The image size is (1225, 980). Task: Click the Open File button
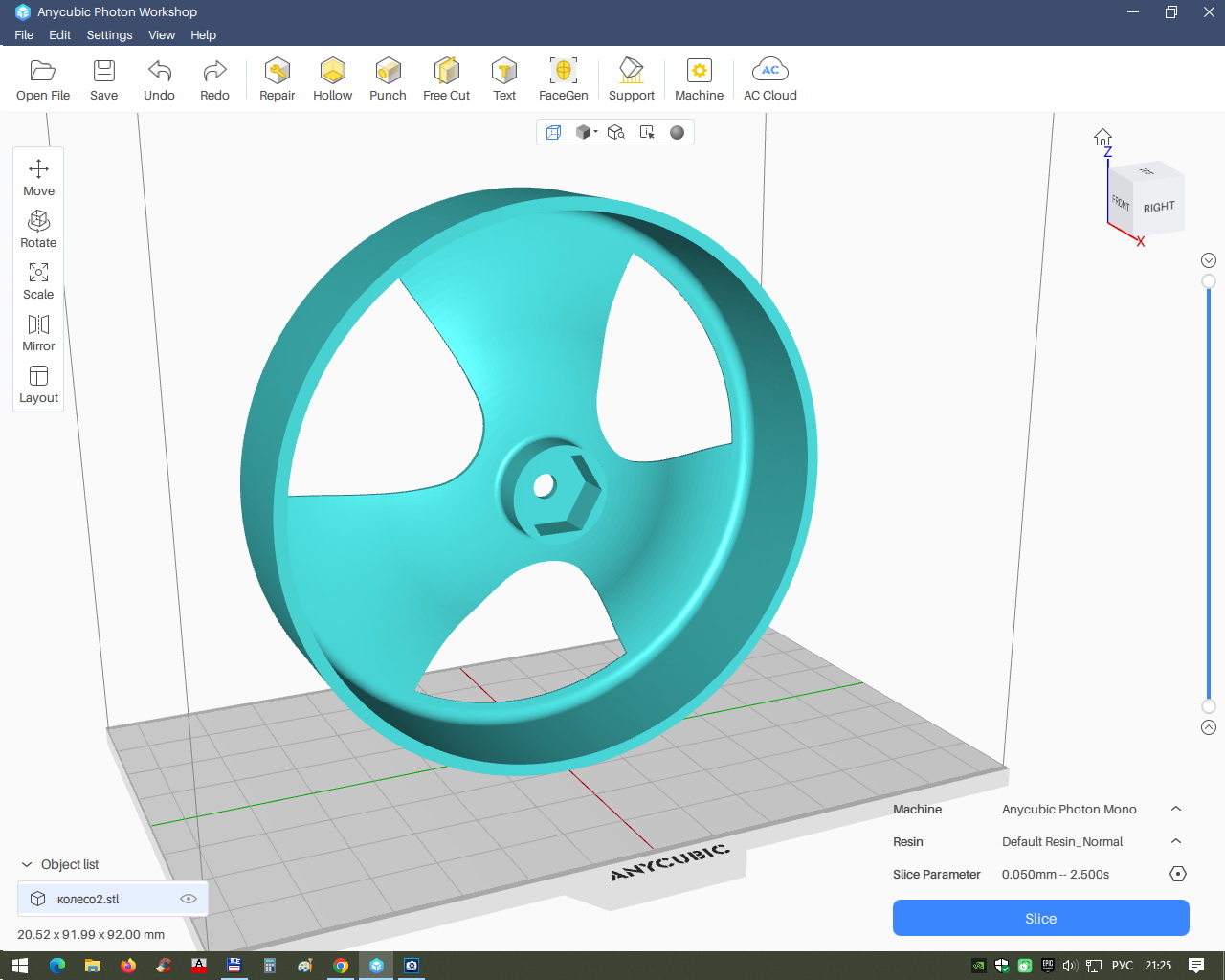[x=43, y=78]
